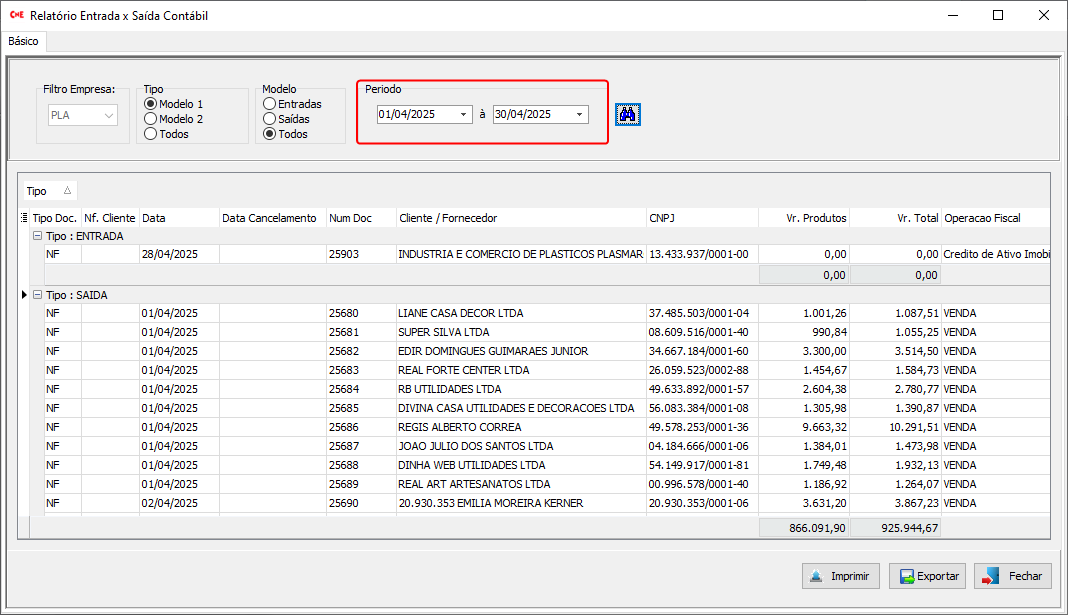
Task: Select the Saídas radio button
Action: pyautogui.click(x=269, y=119)
